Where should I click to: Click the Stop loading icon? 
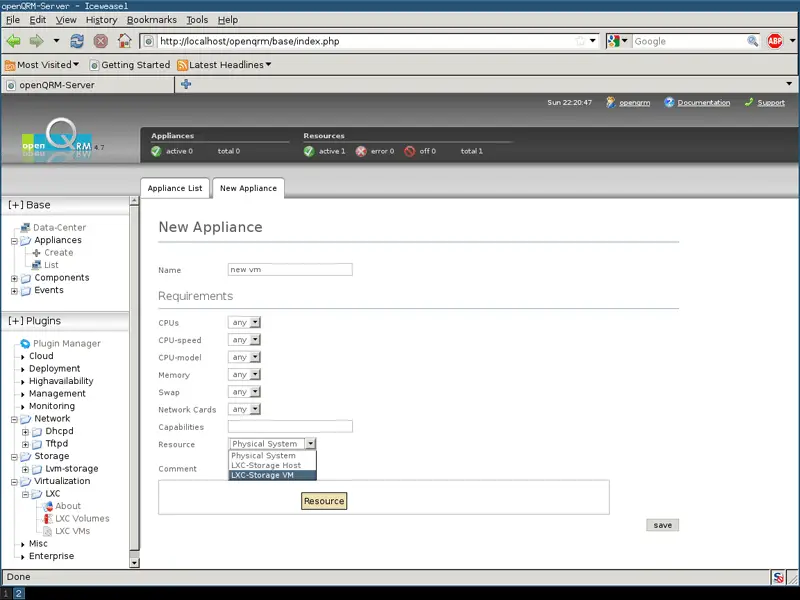click(x=101, y=41)
